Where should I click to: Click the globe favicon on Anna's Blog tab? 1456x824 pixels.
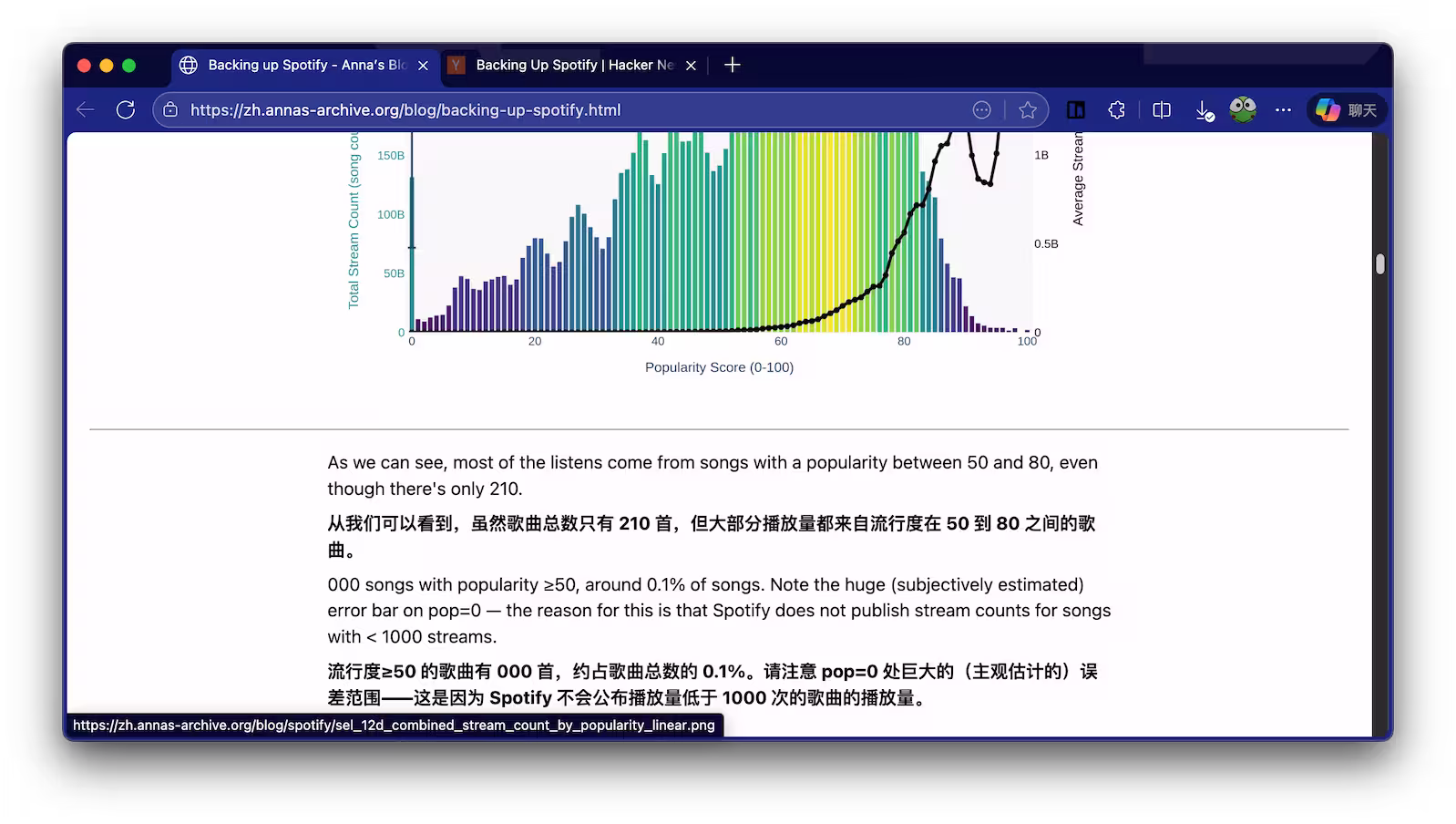pos(189,65)
